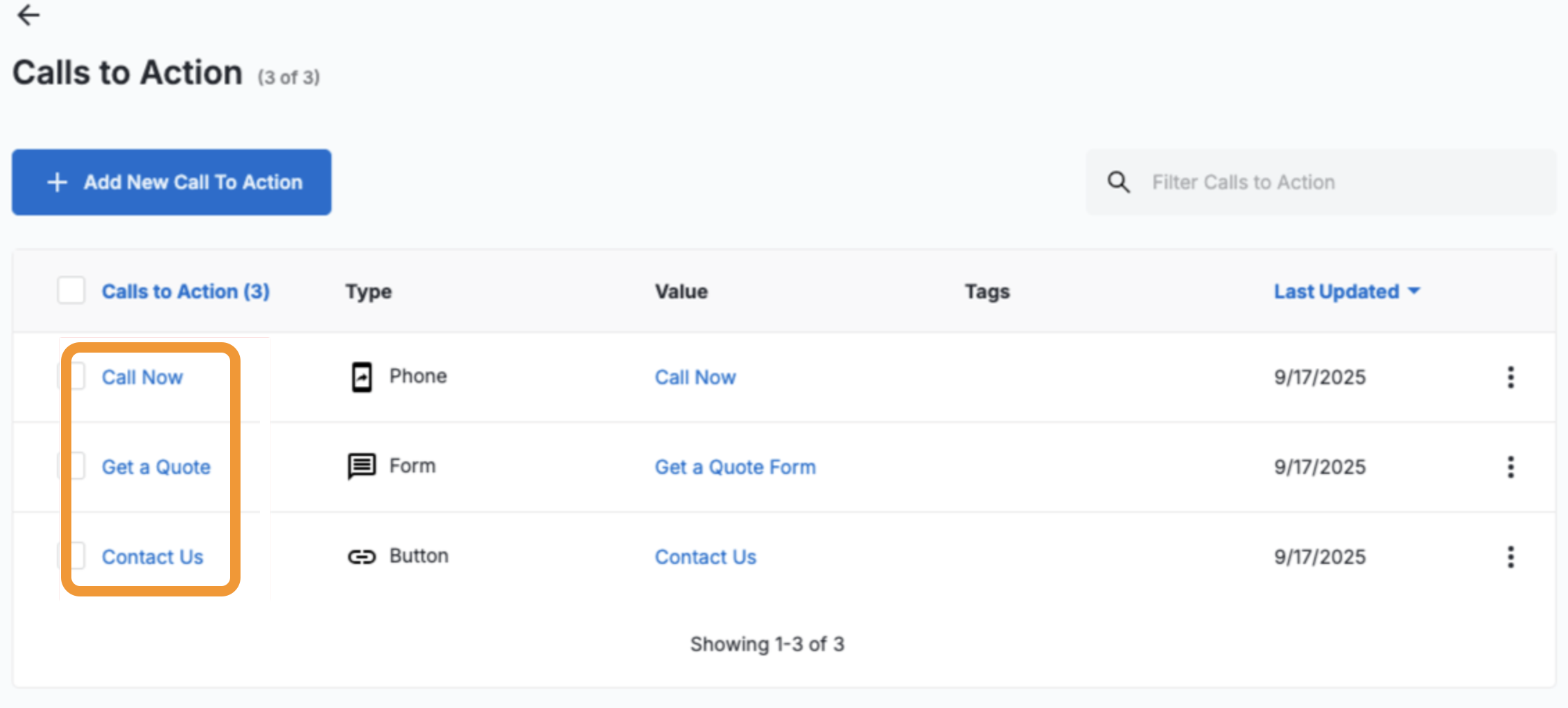Toggle the select-all checkbox in header

pos(71,291)
